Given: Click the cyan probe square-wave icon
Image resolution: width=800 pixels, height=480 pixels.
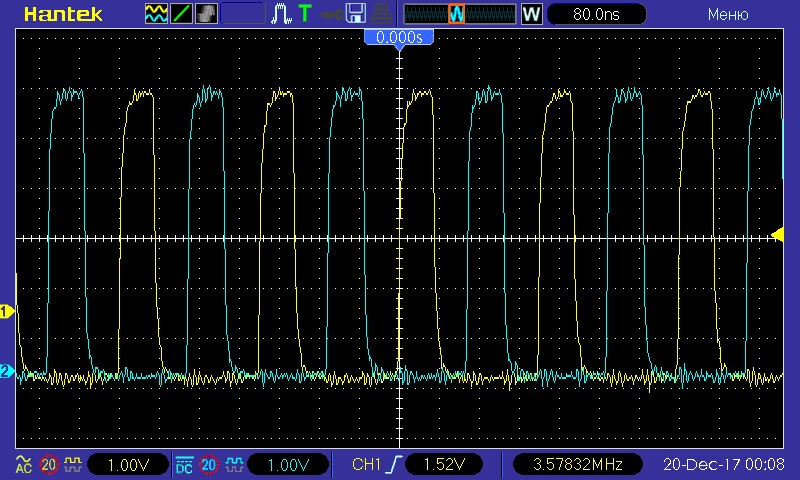Looking at the screenshot, I should click(234, 464).
